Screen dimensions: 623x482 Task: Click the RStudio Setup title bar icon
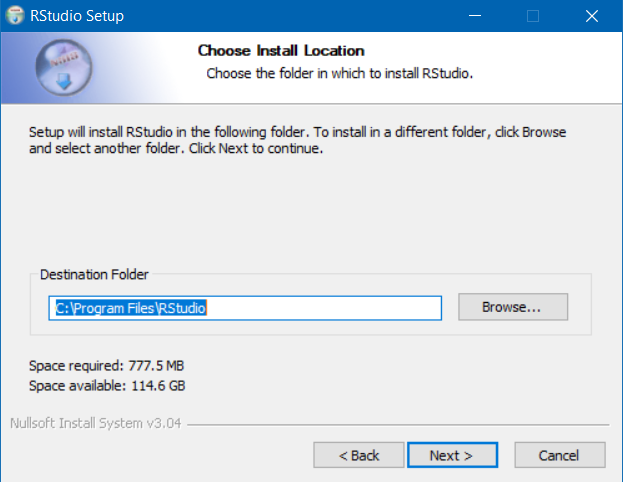click(x=15, y=15)
